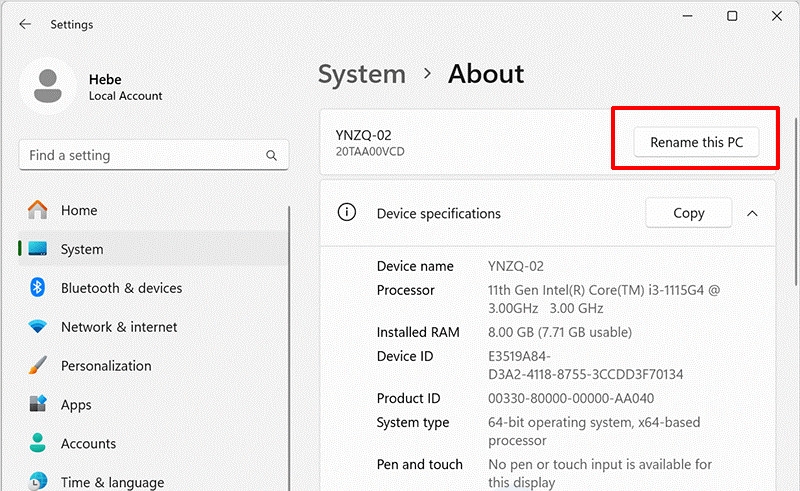Click the Network wifi icon
The width and height of the screenshot is (800, 491).
point(38,326)
